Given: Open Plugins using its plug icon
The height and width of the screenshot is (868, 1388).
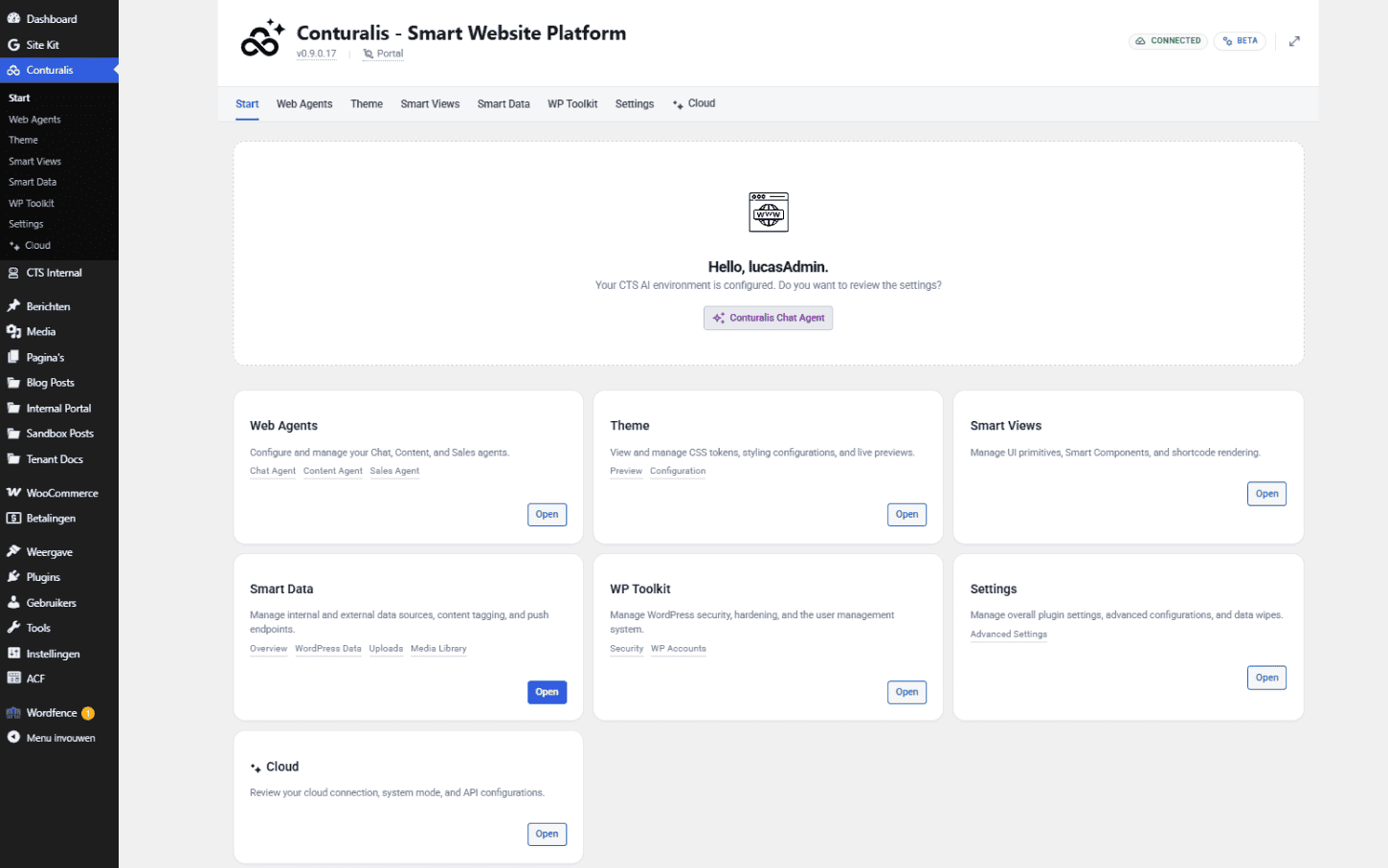Looking at the screenshot, I should click(x=13, y=577).
